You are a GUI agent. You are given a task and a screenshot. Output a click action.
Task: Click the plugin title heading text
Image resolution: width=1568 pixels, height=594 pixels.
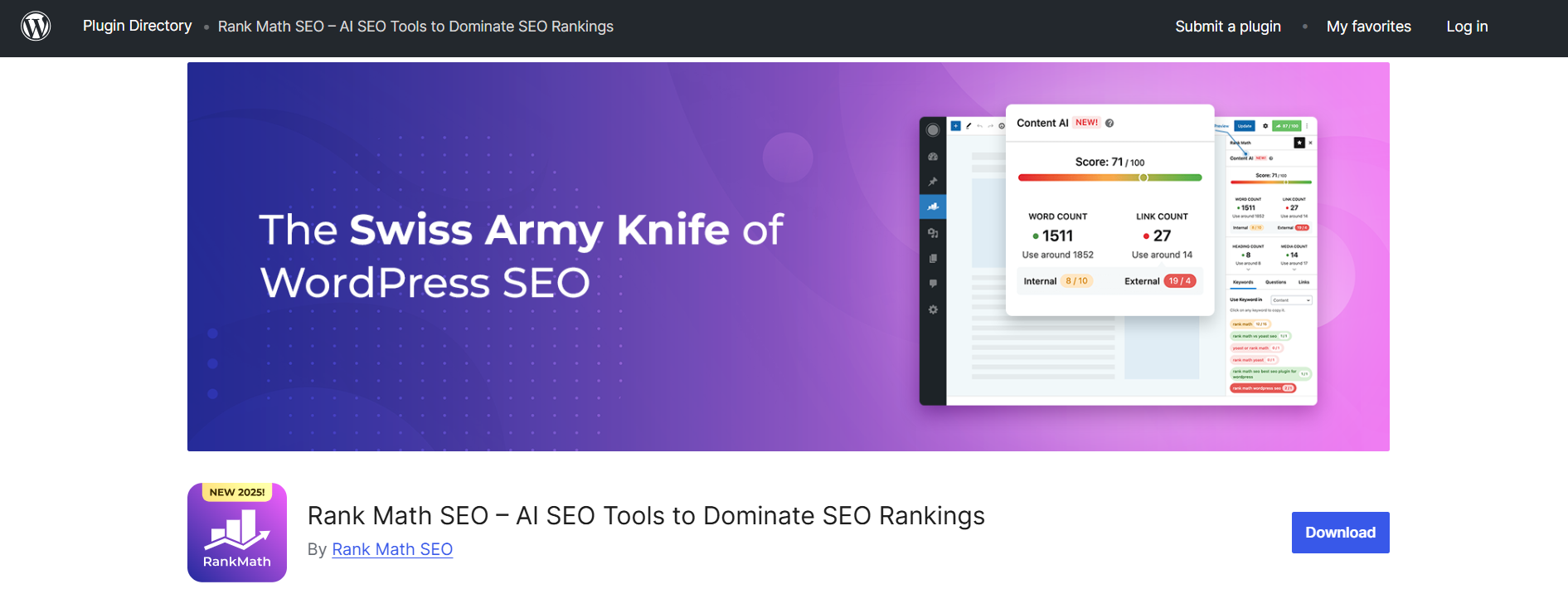point(646,516)
